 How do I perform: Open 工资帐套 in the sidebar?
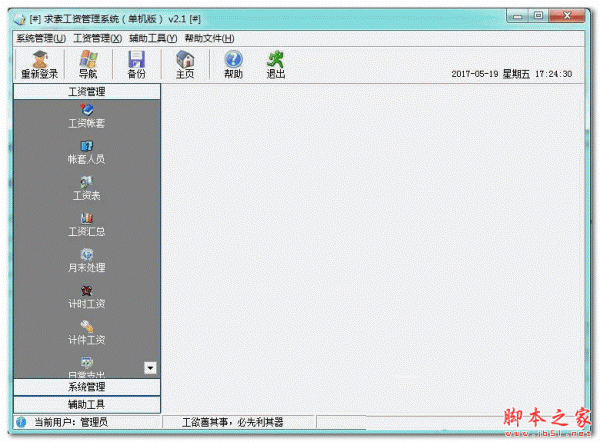(x=87, y=116)
